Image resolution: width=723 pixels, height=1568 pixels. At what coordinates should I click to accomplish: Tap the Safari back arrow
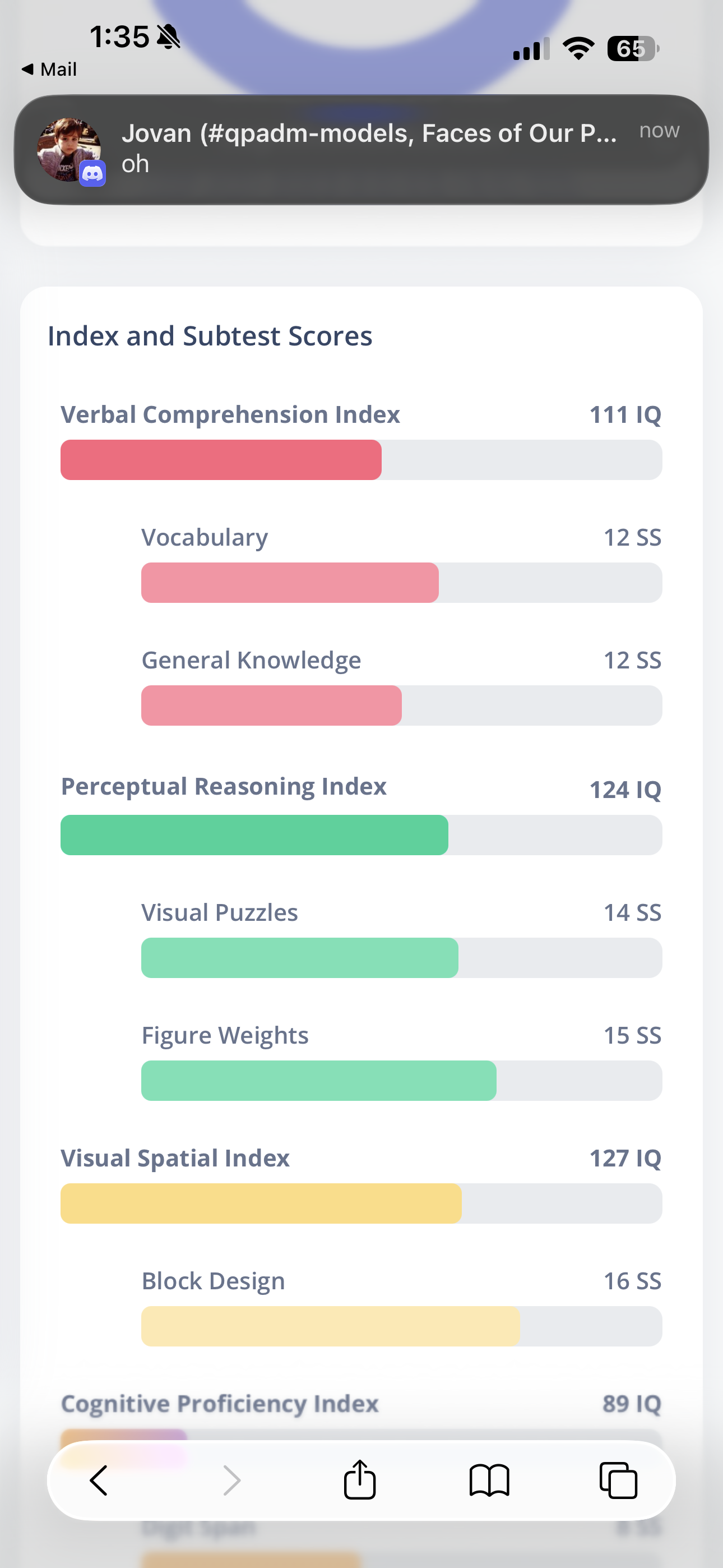(x=99, y=1480)
